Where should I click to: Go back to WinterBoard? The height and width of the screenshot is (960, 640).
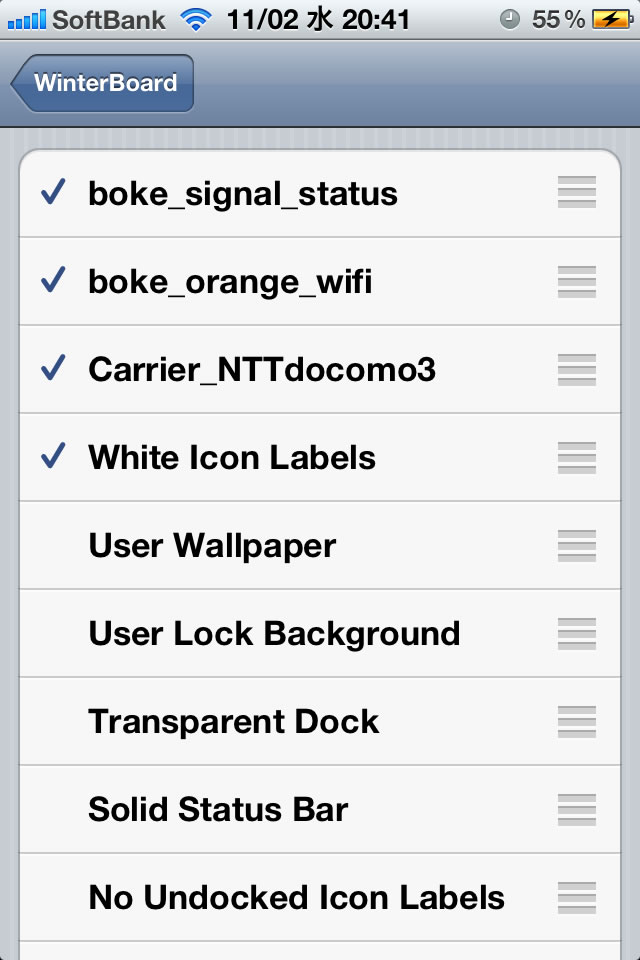coord(102,83)
